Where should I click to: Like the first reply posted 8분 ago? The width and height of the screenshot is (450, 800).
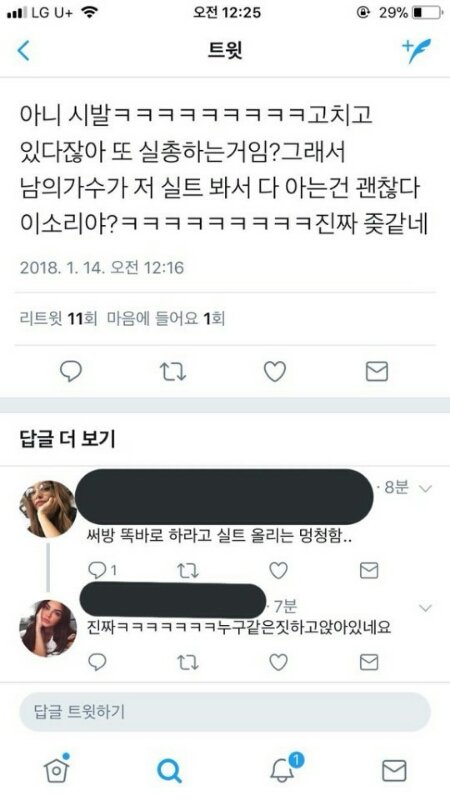[x=278, y=570]
